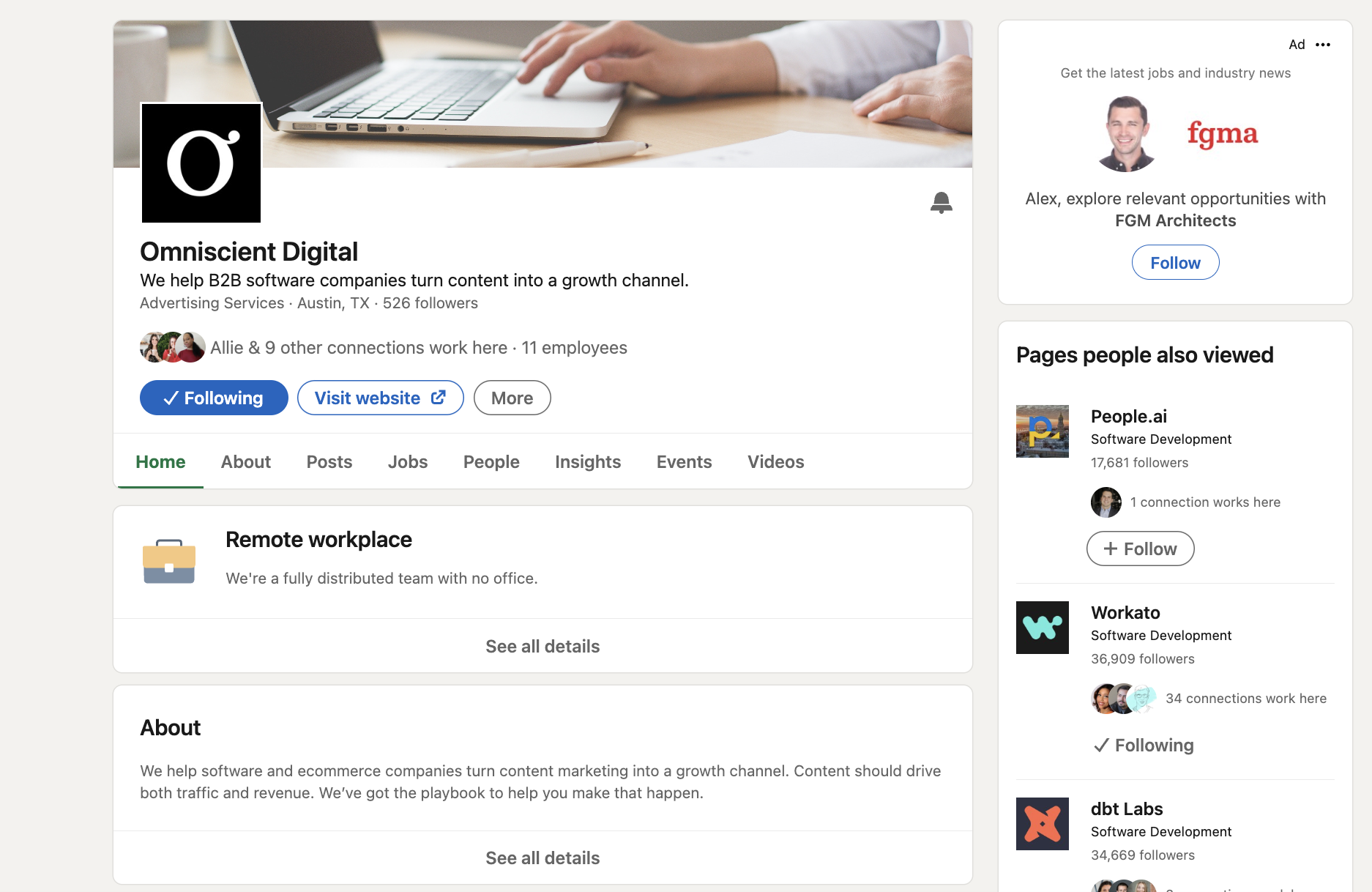
Task: Switch to the Insights tab
Action: click(x=587, y=461)
